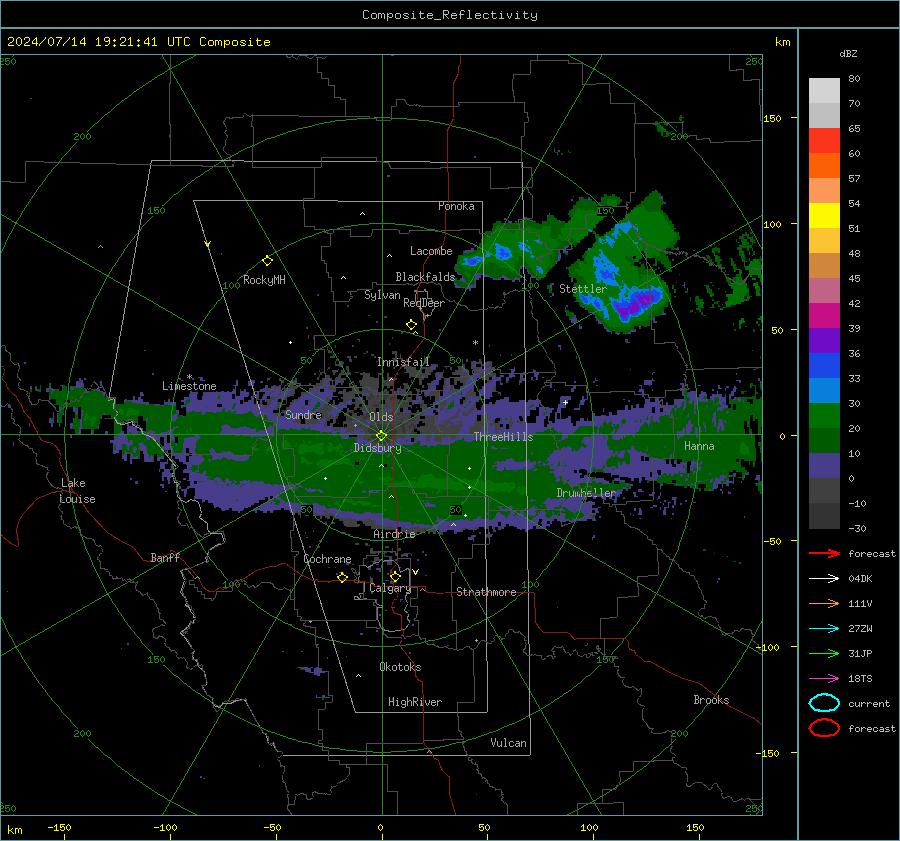
Task: Click the Banff label
Action: 165,557
